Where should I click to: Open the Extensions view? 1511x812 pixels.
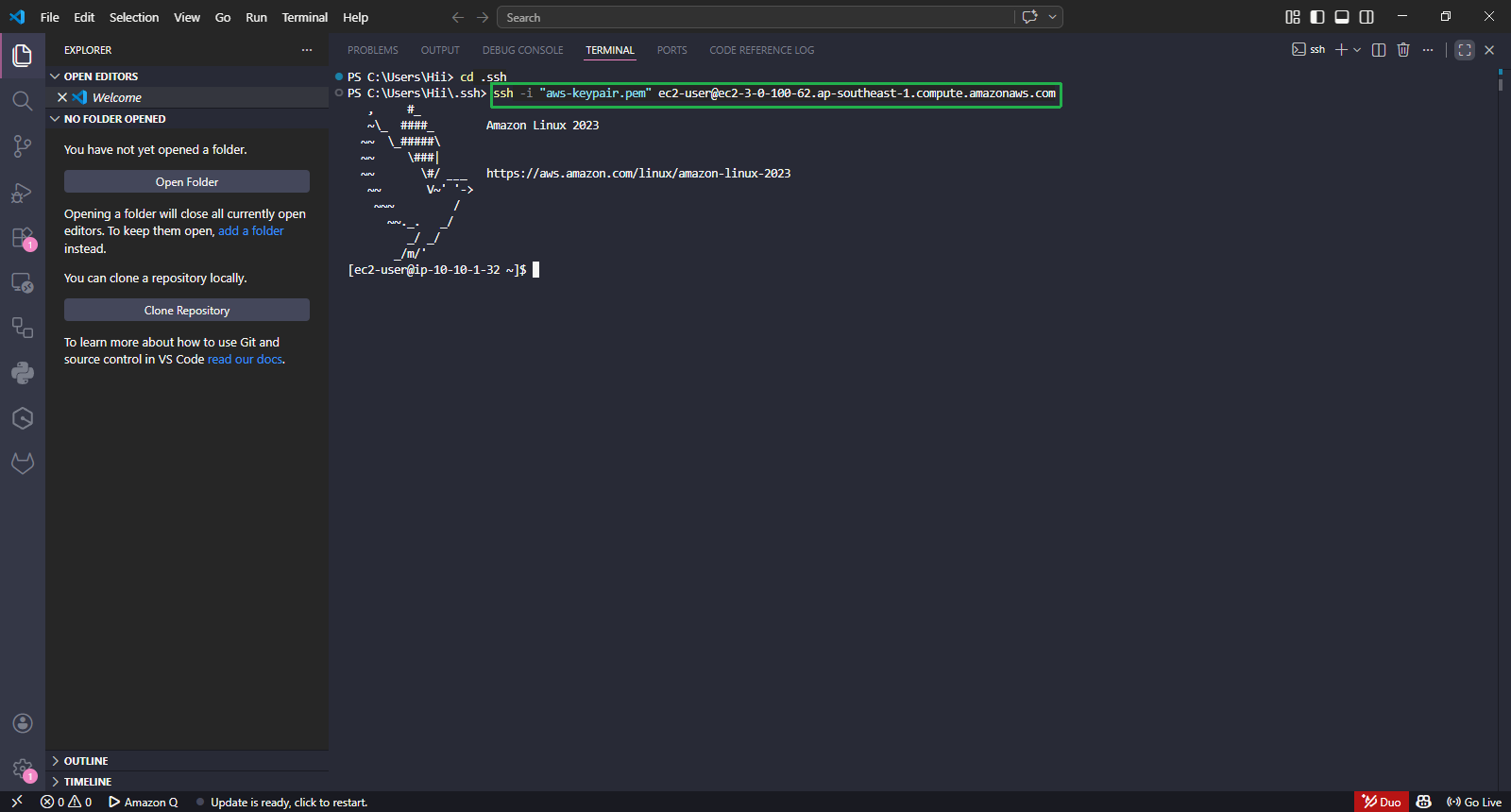(x=23, y=238)
